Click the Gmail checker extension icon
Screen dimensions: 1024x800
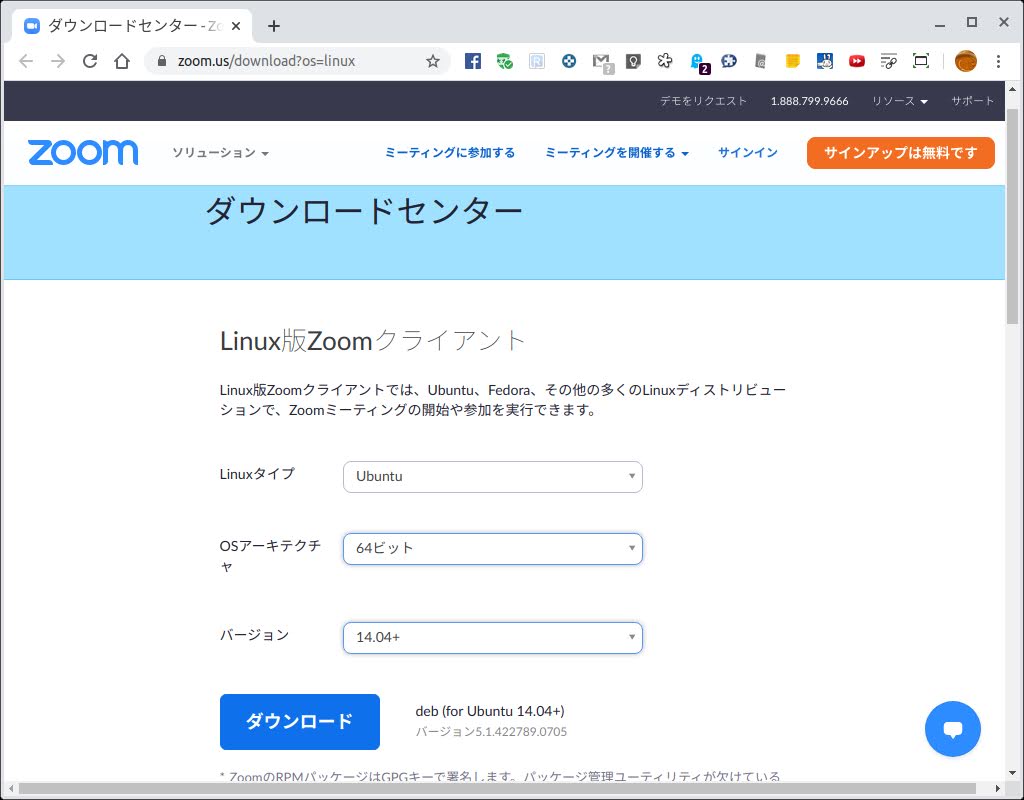(602, 62)
